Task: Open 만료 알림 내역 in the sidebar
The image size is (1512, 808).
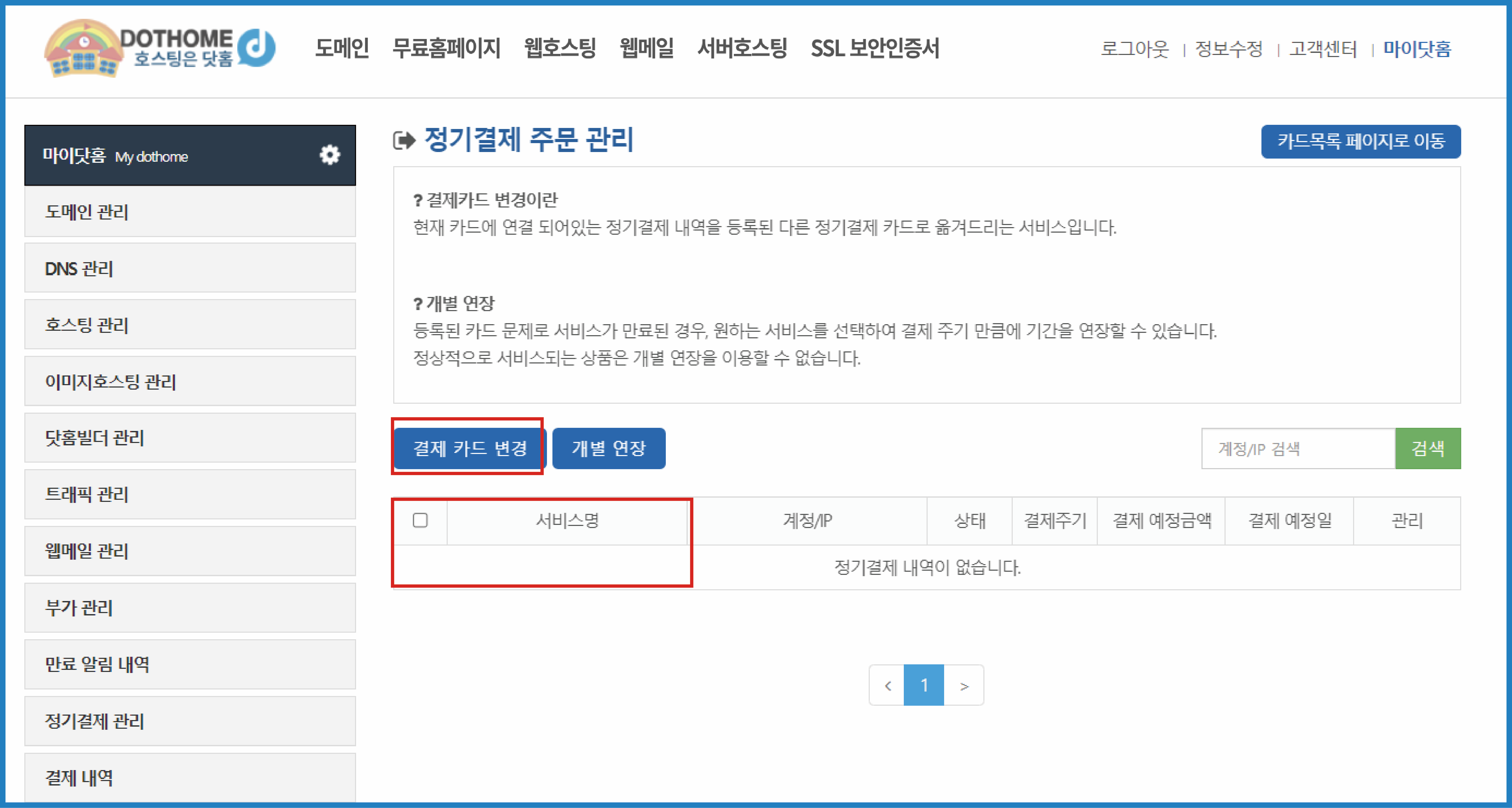Action: 190,664
